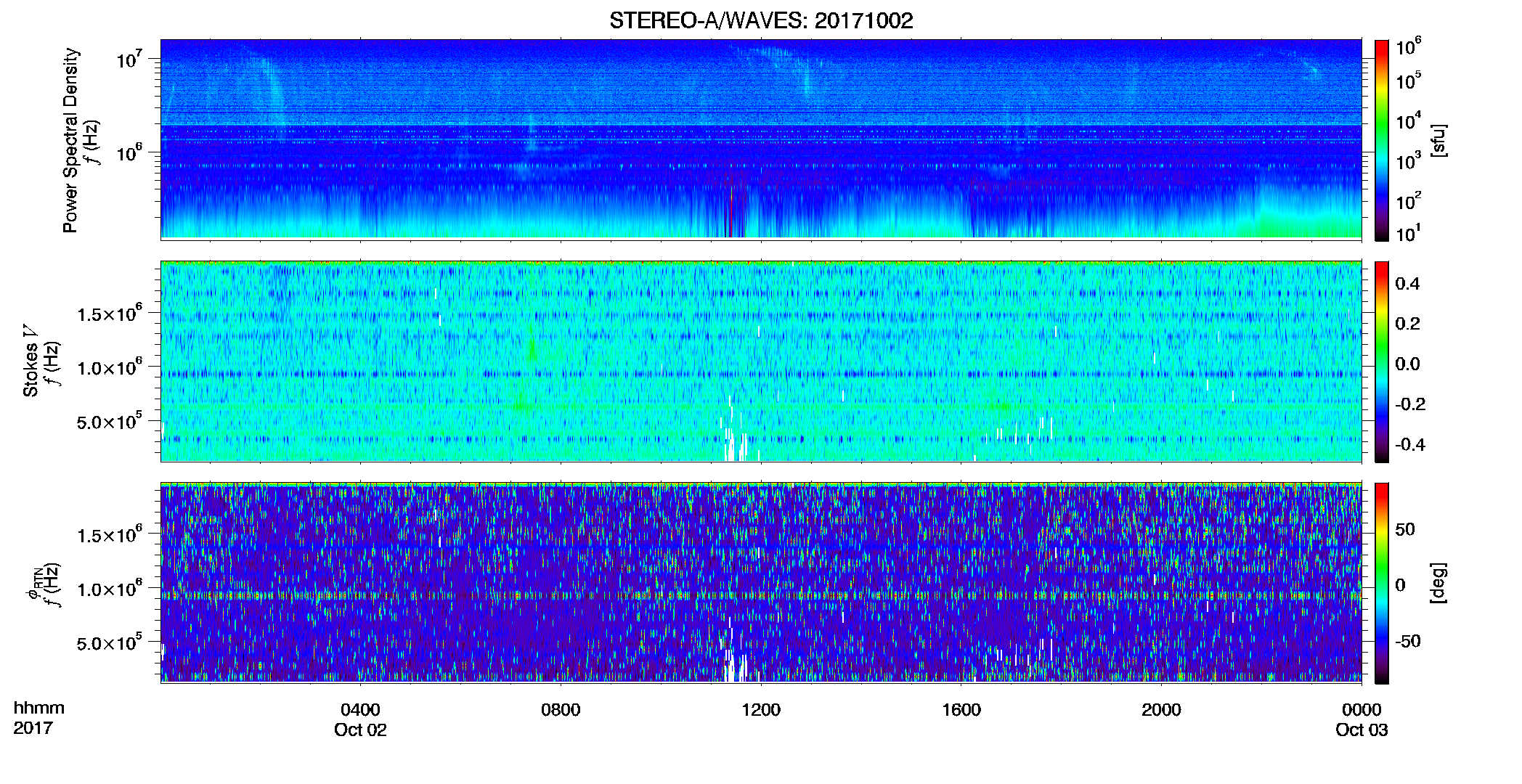Click 1.0×10^6 tick on phi RTN panel

pyautogui.click(x=110, y=588)
